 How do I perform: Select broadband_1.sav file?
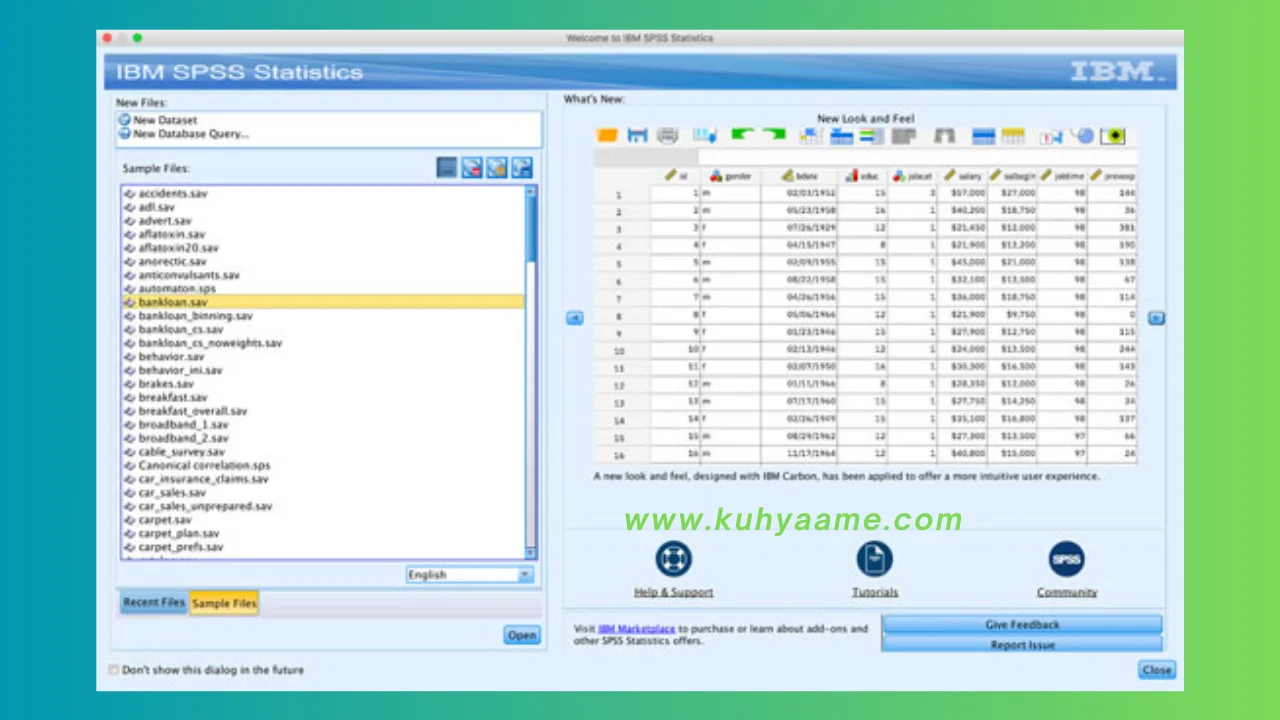click(x=322, y=424)
